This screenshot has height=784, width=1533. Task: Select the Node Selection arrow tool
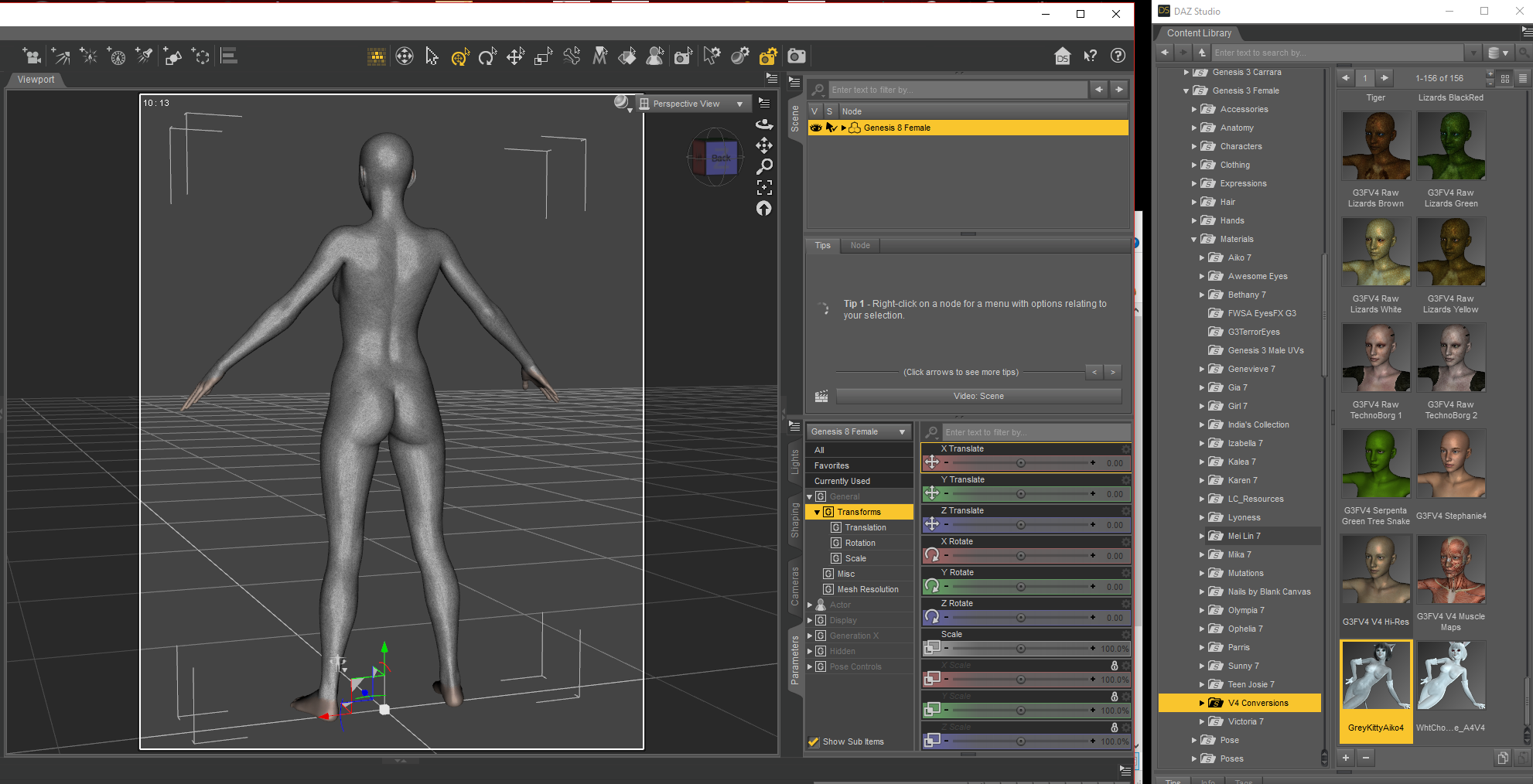point(432,56)
